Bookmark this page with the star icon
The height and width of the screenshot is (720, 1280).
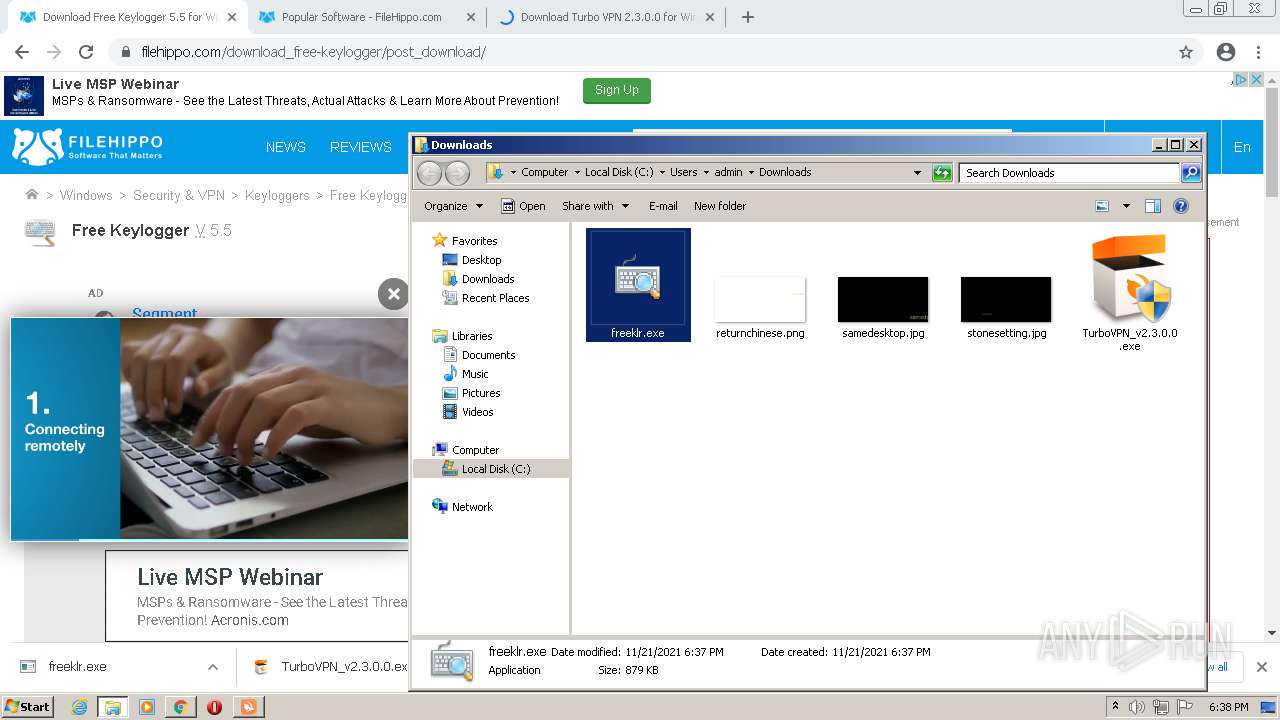tap(1186, 52)
